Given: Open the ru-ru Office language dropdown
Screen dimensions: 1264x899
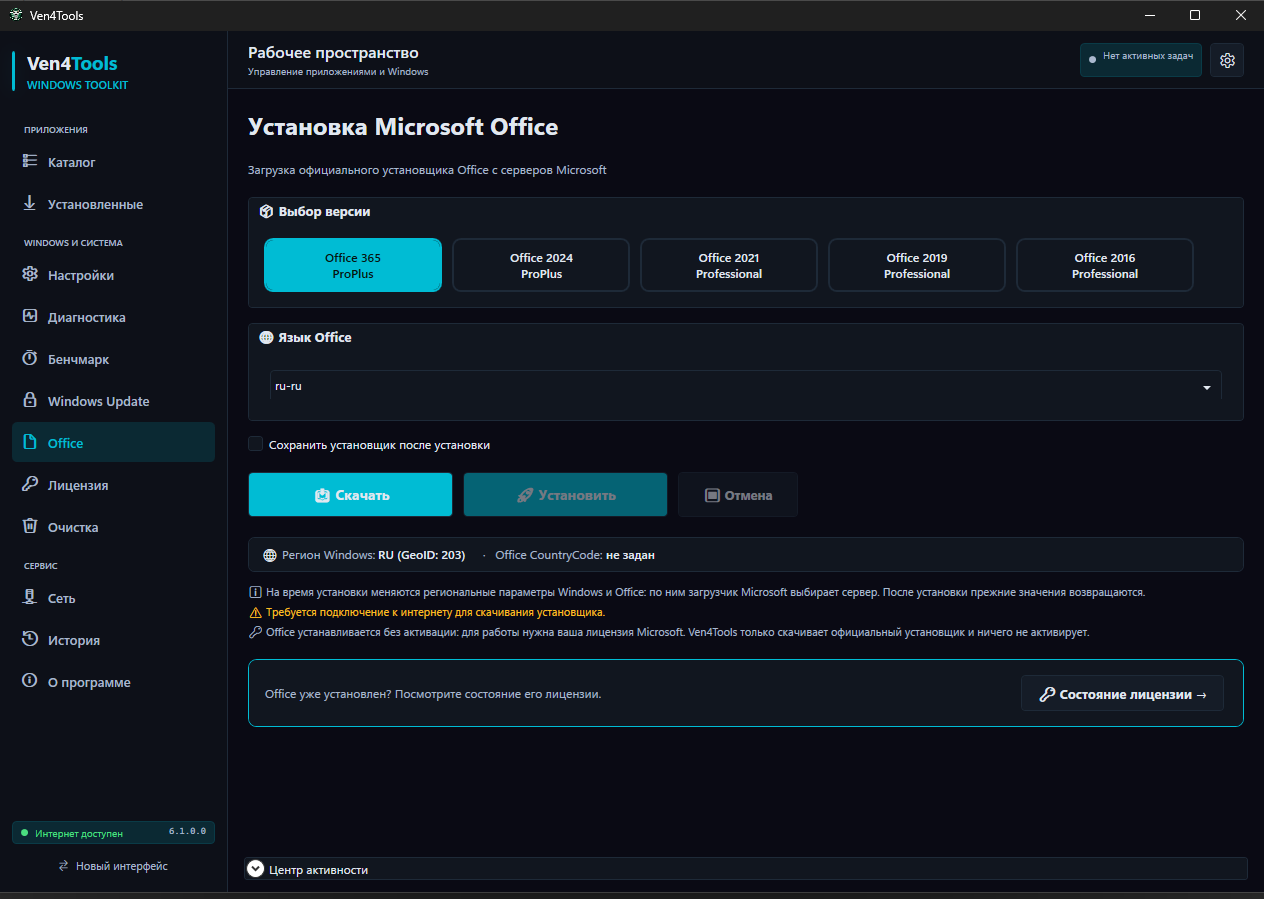Looking at the screenshot, I should click(745, 386).
